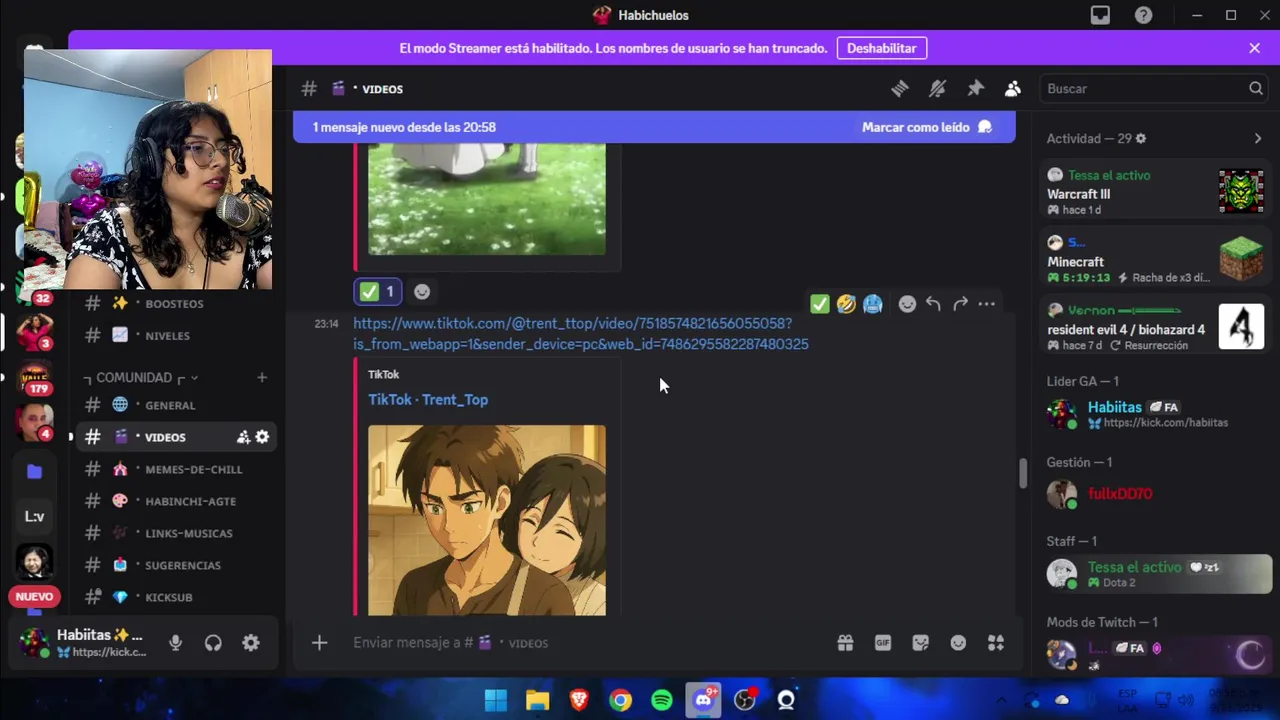
Task: Click Marcar como leído
Action: click(926, 127)
